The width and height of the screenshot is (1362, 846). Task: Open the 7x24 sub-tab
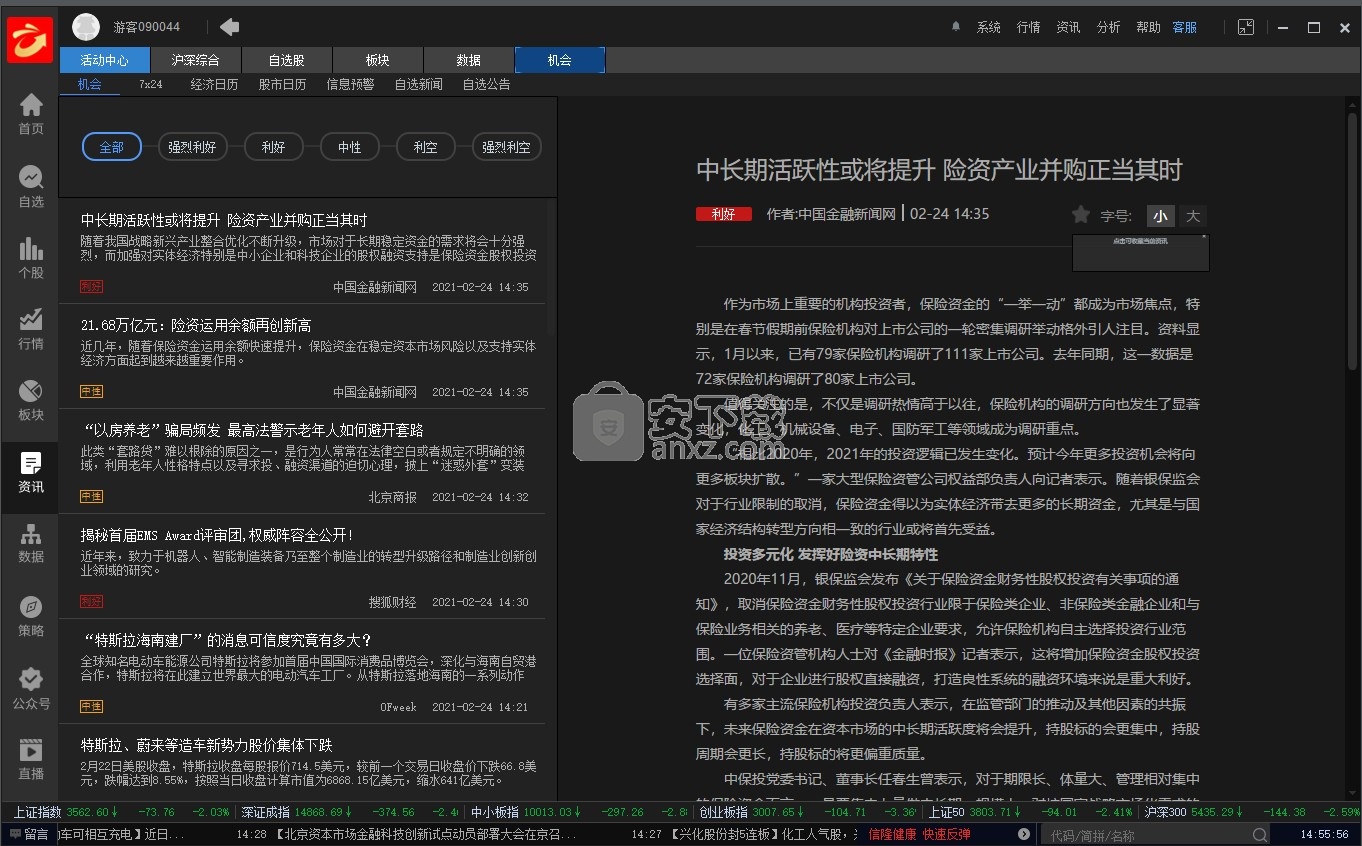151,85
